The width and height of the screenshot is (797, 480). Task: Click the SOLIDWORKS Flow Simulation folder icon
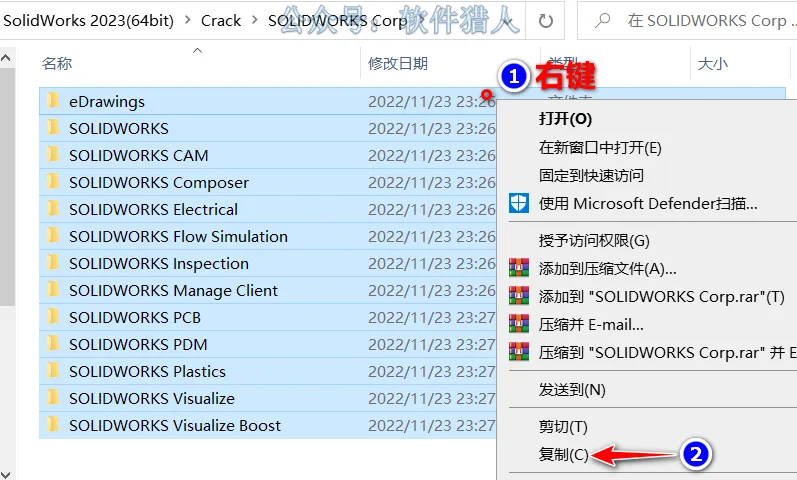pos(53,235)
